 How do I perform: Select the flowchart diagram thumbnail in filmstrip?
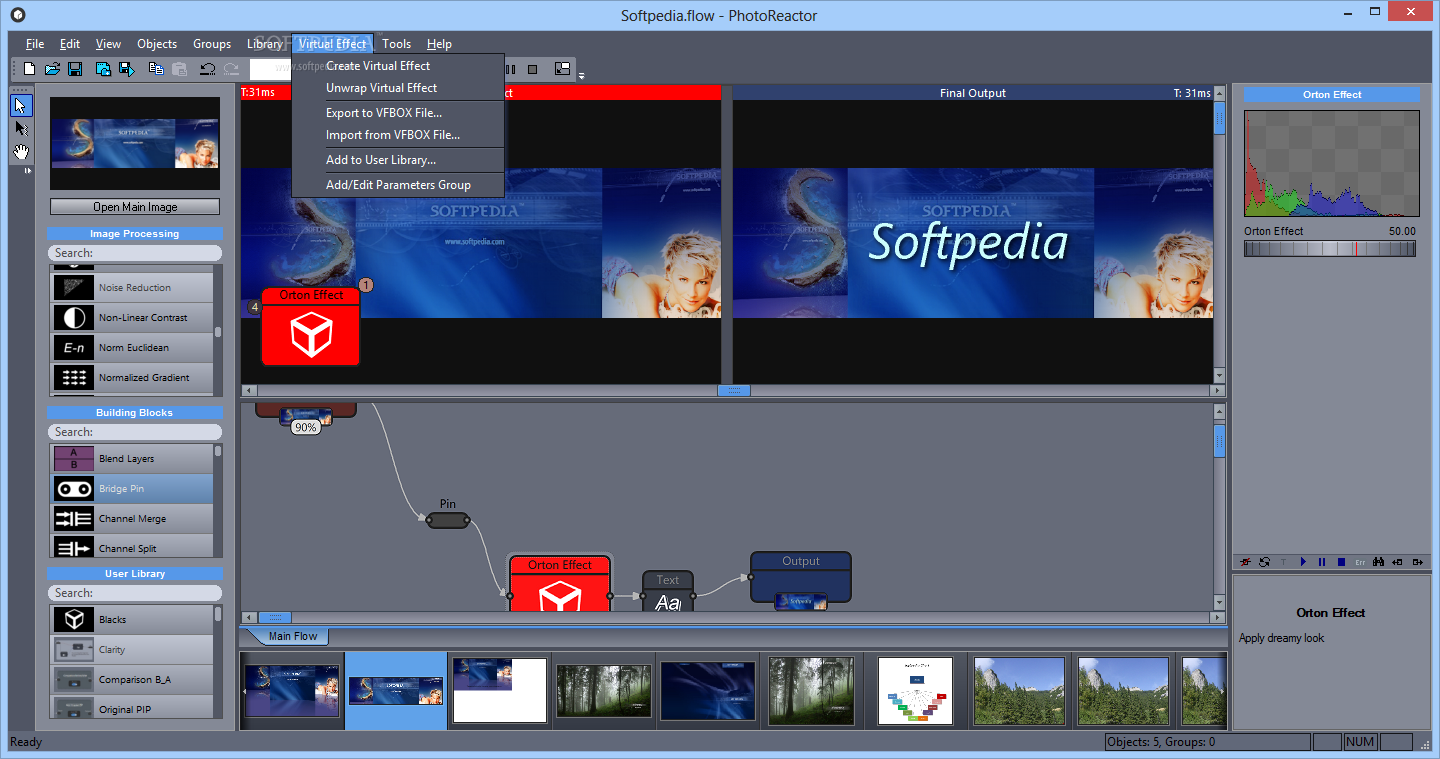(x=915, y=690)
